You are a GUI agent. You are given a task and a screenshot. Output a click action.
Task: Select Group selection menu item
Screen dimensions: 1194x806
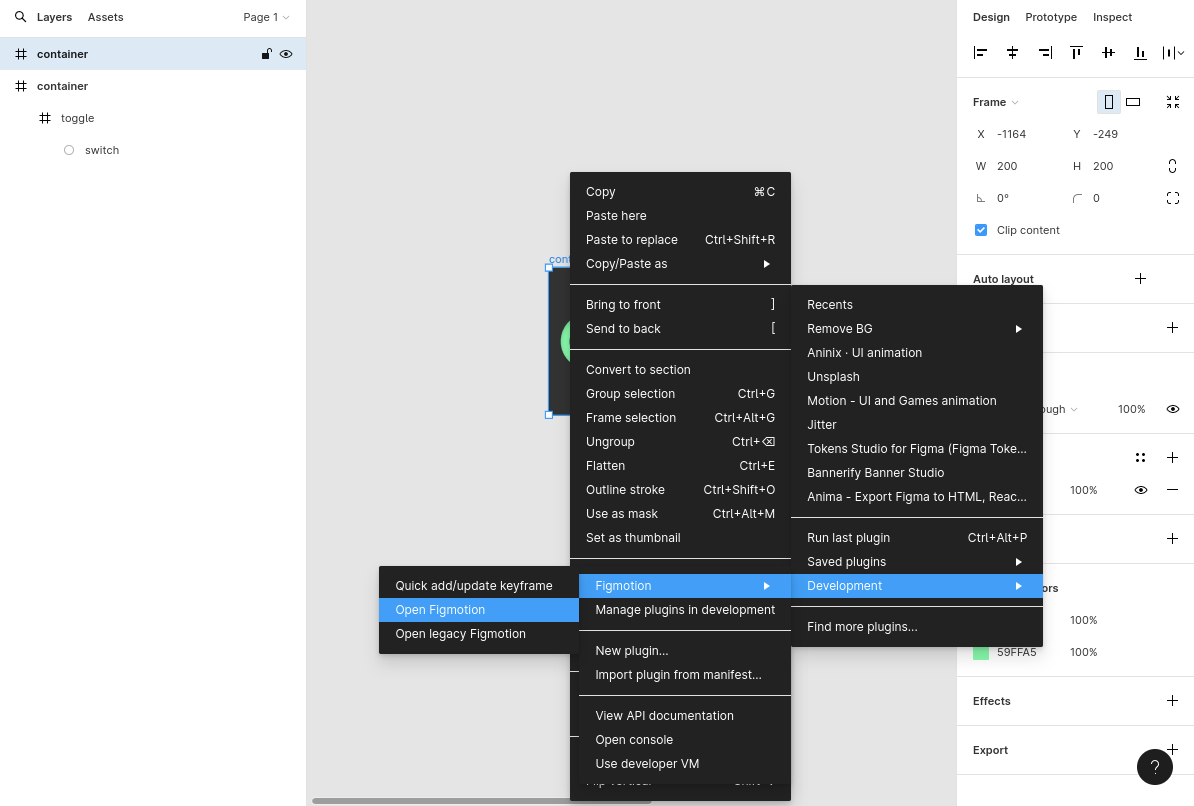680,394
